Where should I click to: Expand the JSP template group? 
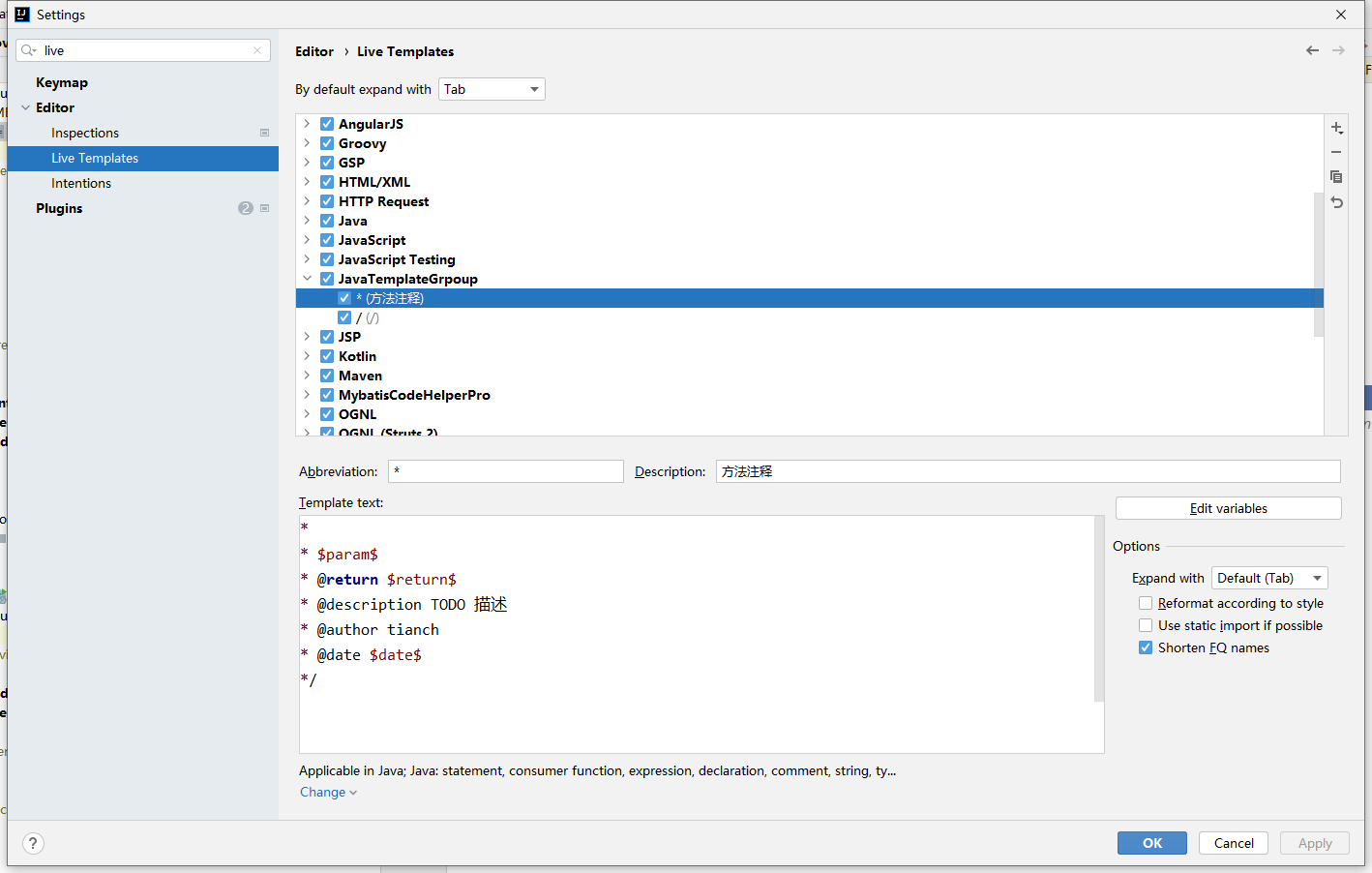click(x=307, y=337)
